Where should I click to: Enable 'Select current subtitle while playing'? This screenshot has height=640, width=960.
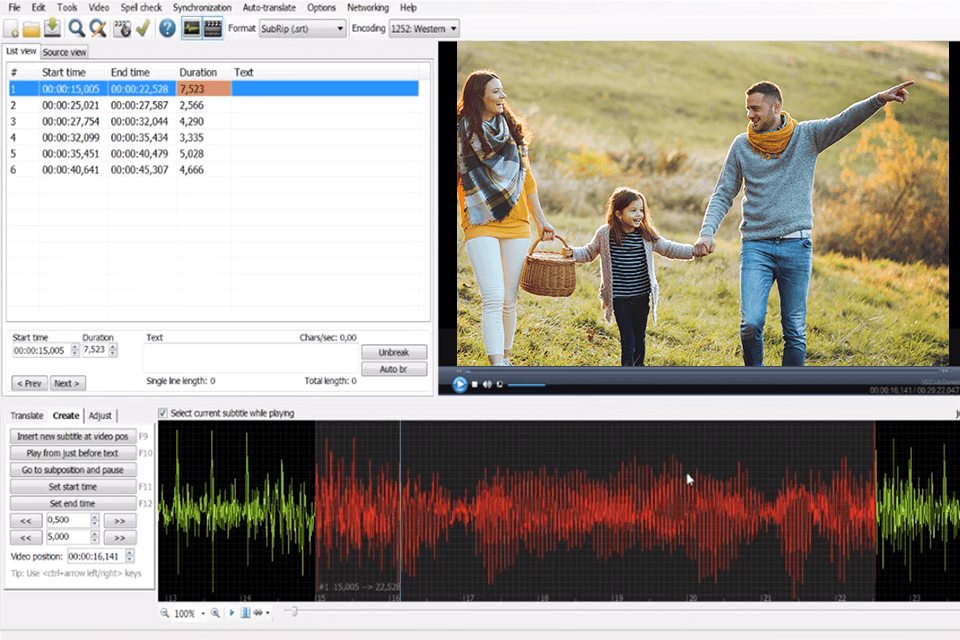click(x=162, y=413)
